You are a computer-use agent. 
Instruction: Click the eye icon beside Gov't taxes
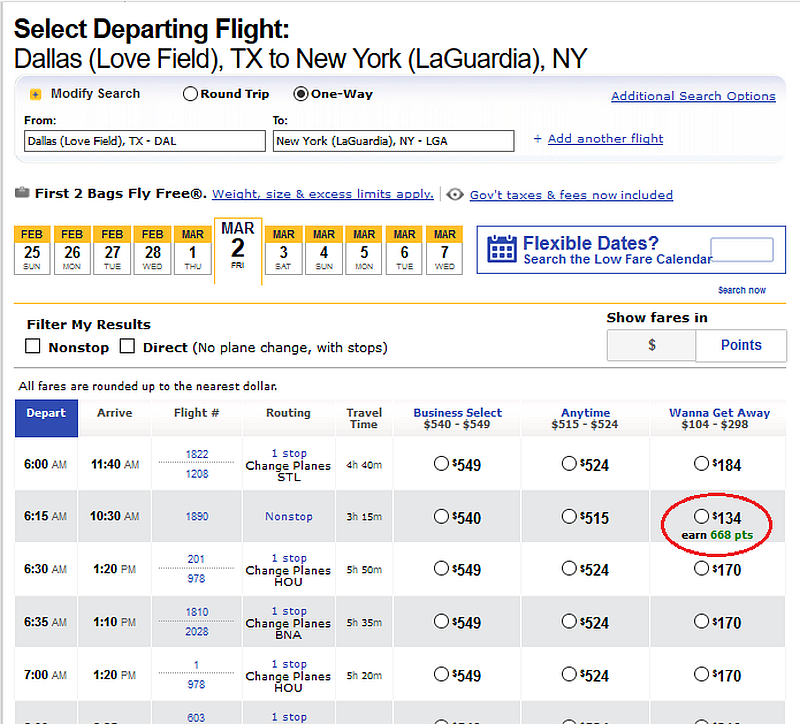455,195
